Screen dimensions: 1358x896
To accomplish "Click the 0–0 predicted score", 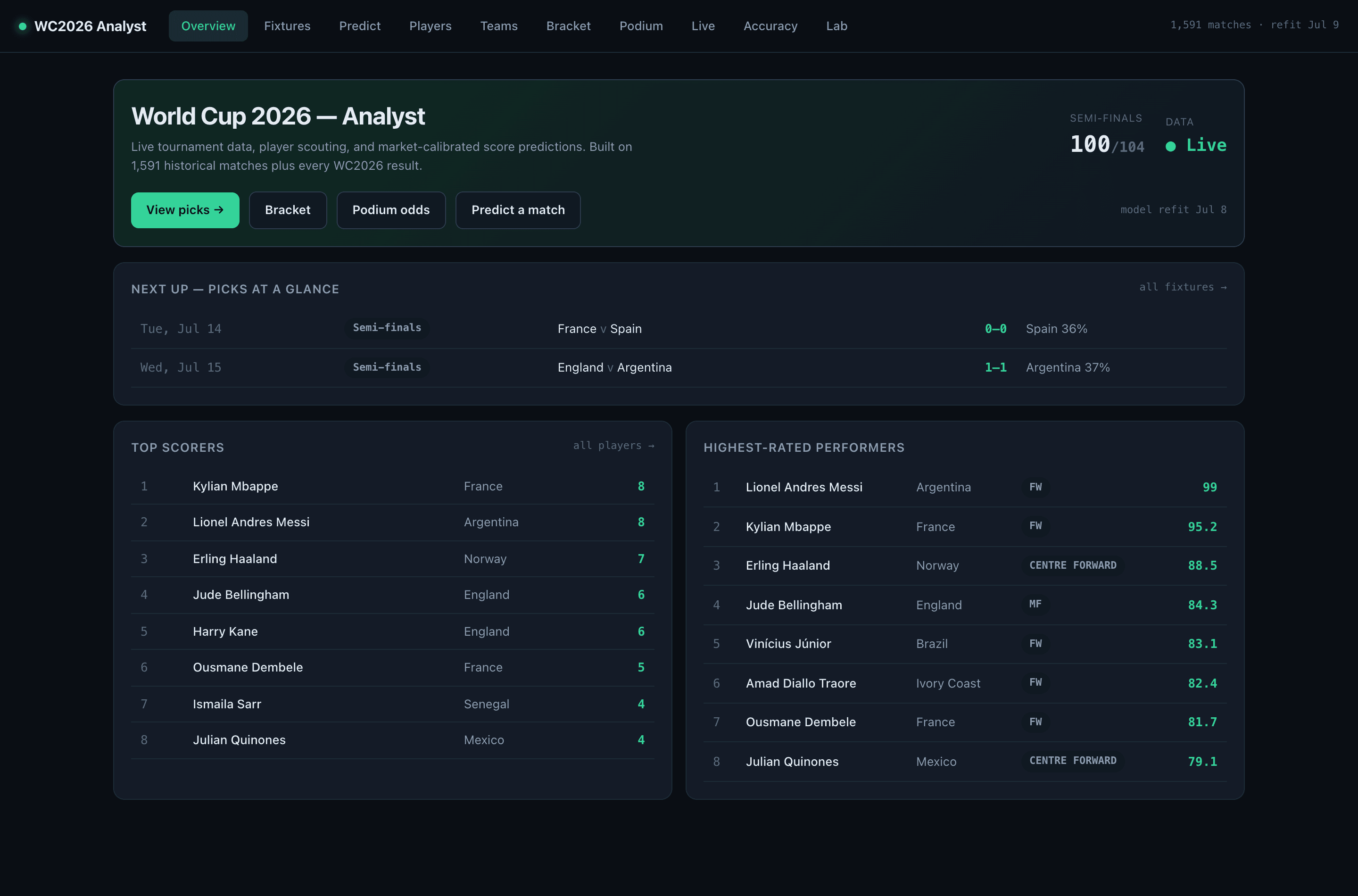I will [995, 329].
